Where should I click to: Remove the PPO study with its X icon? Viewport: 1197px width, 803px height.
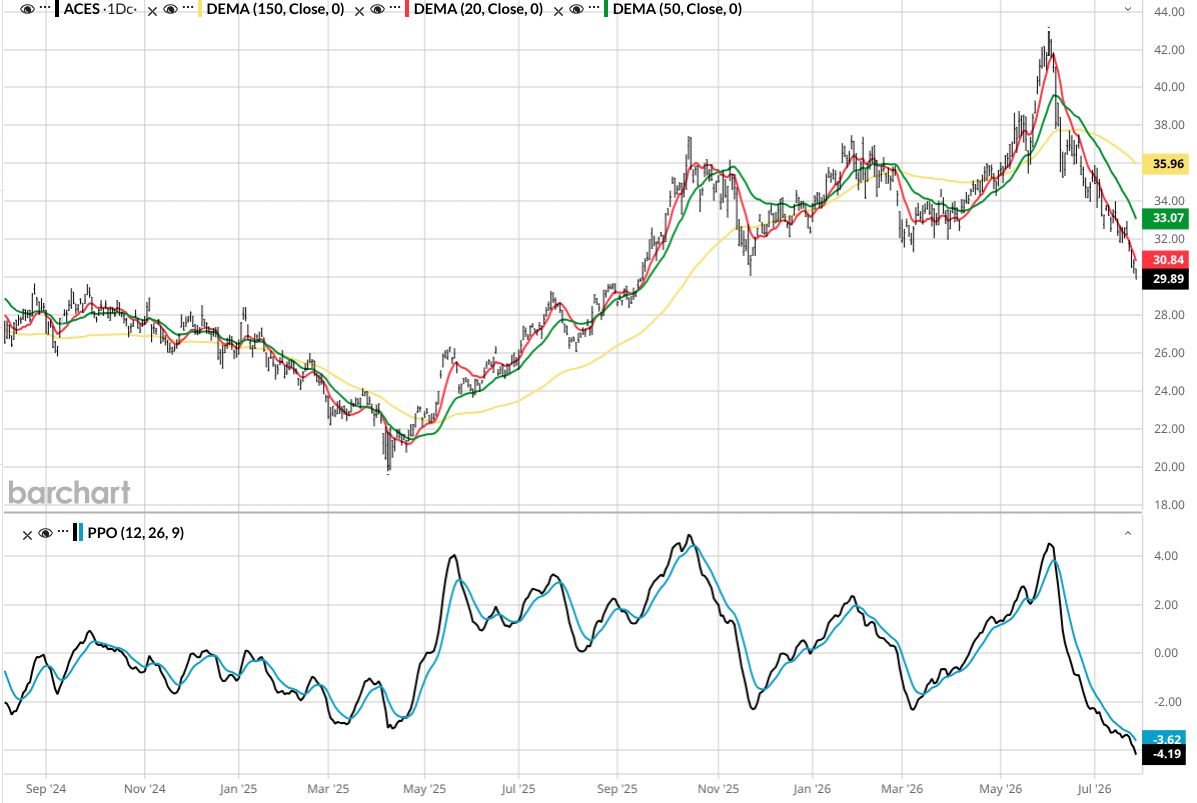[x=27, y=535]
